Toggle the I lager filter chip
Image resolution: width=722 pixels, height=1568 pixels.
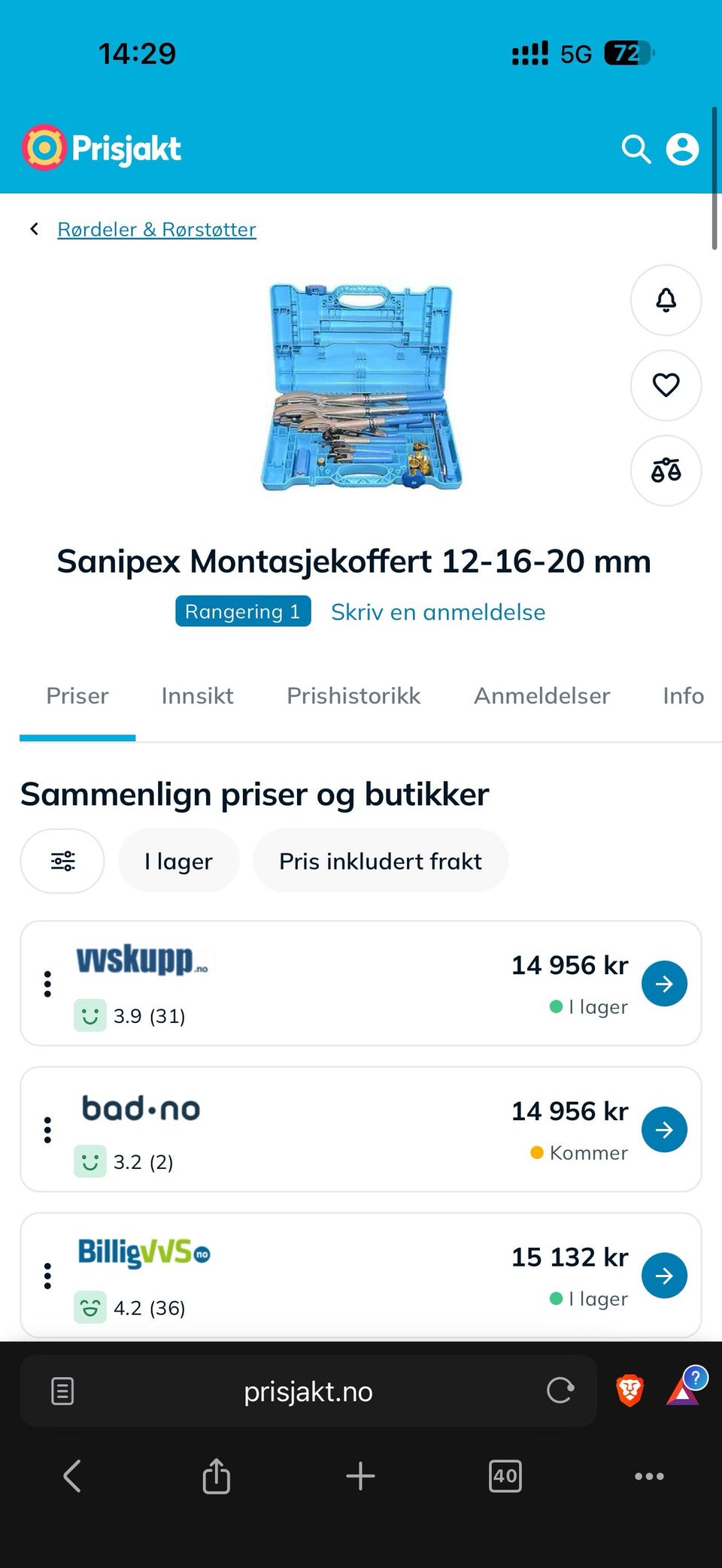(178, 861)
